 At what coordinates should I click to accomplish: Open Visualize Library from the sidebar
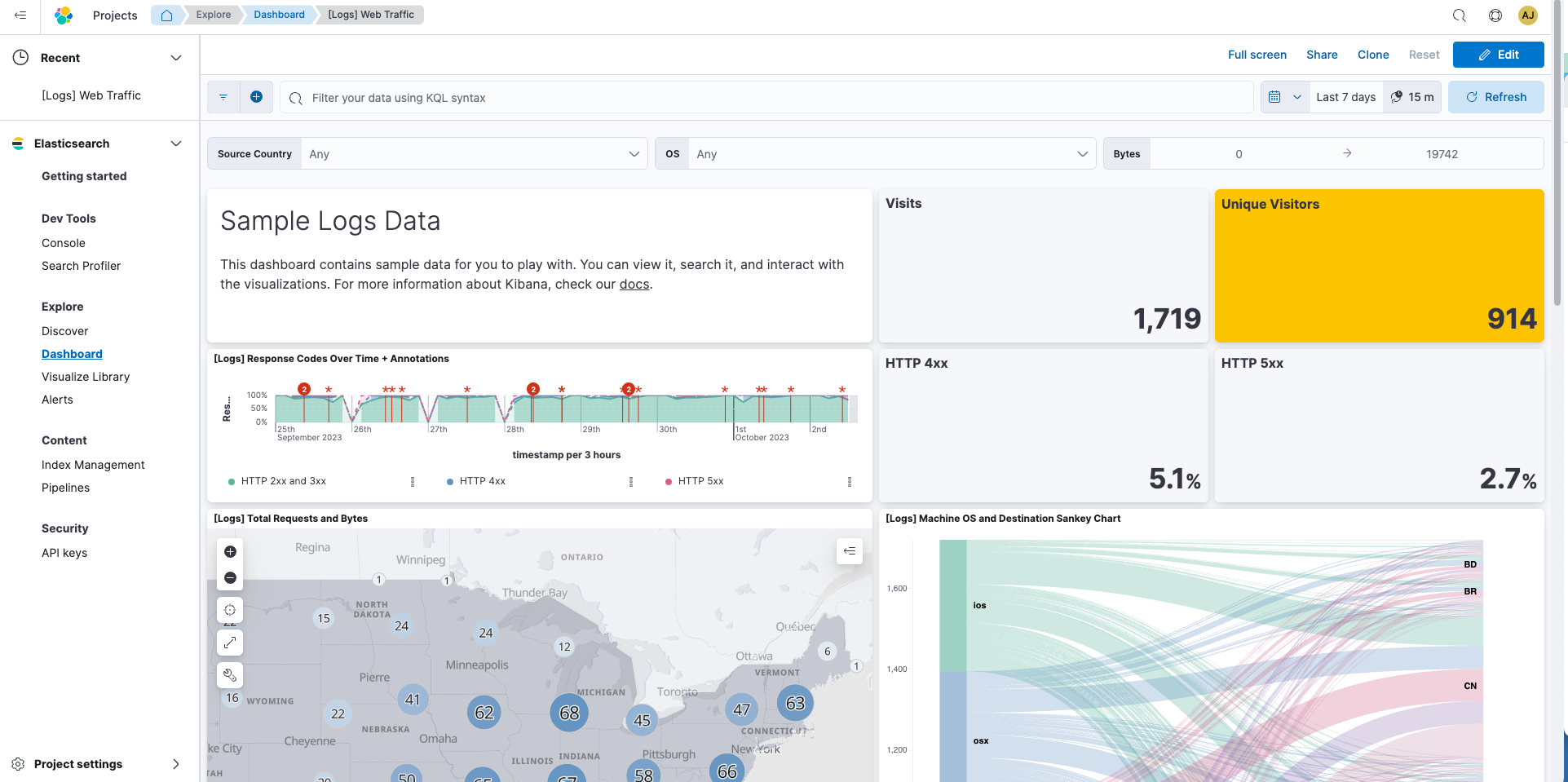(86, 377)
